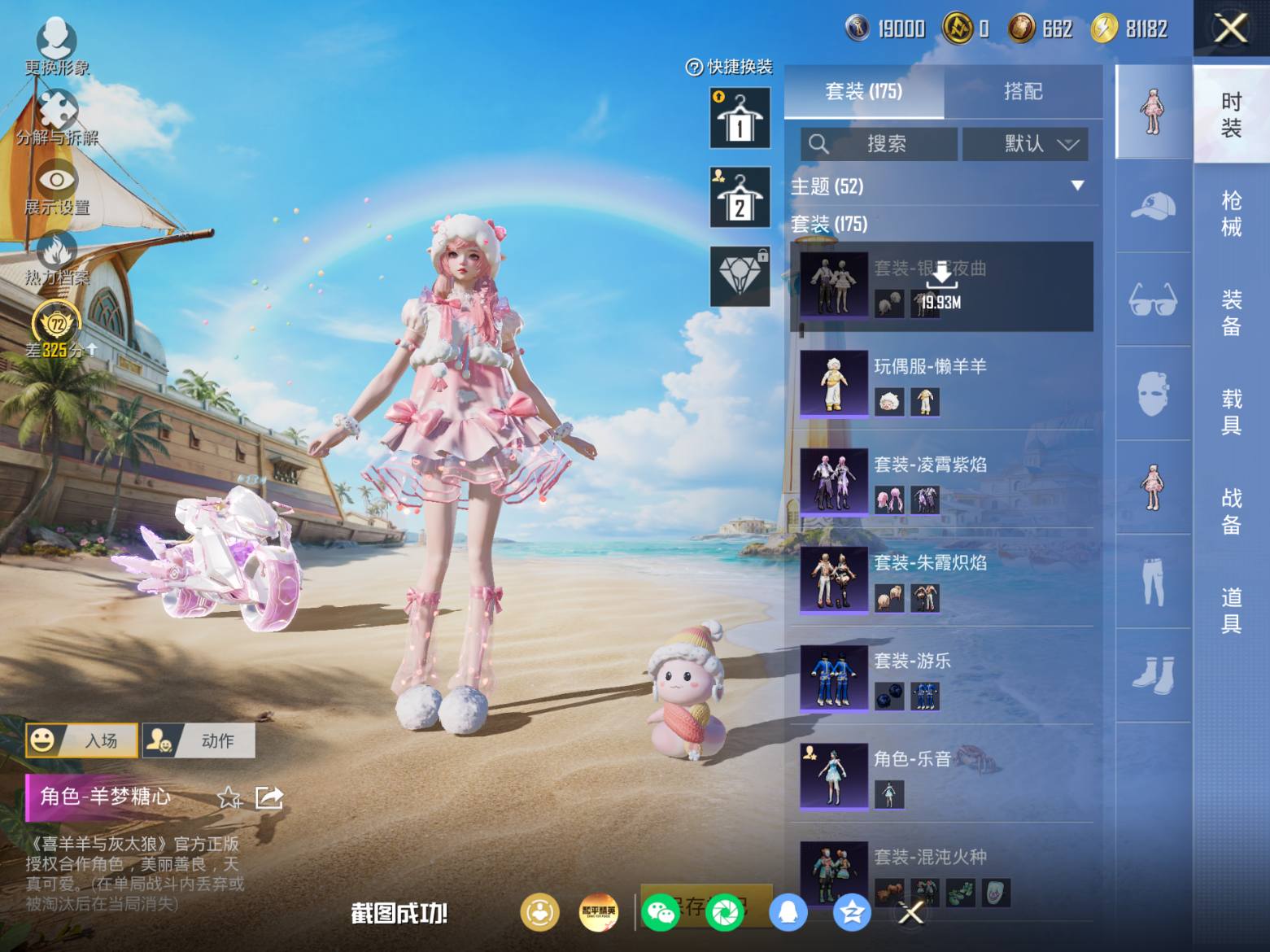Pick the 朱霞炽焰 hair part icon

(x=888, y=598)
